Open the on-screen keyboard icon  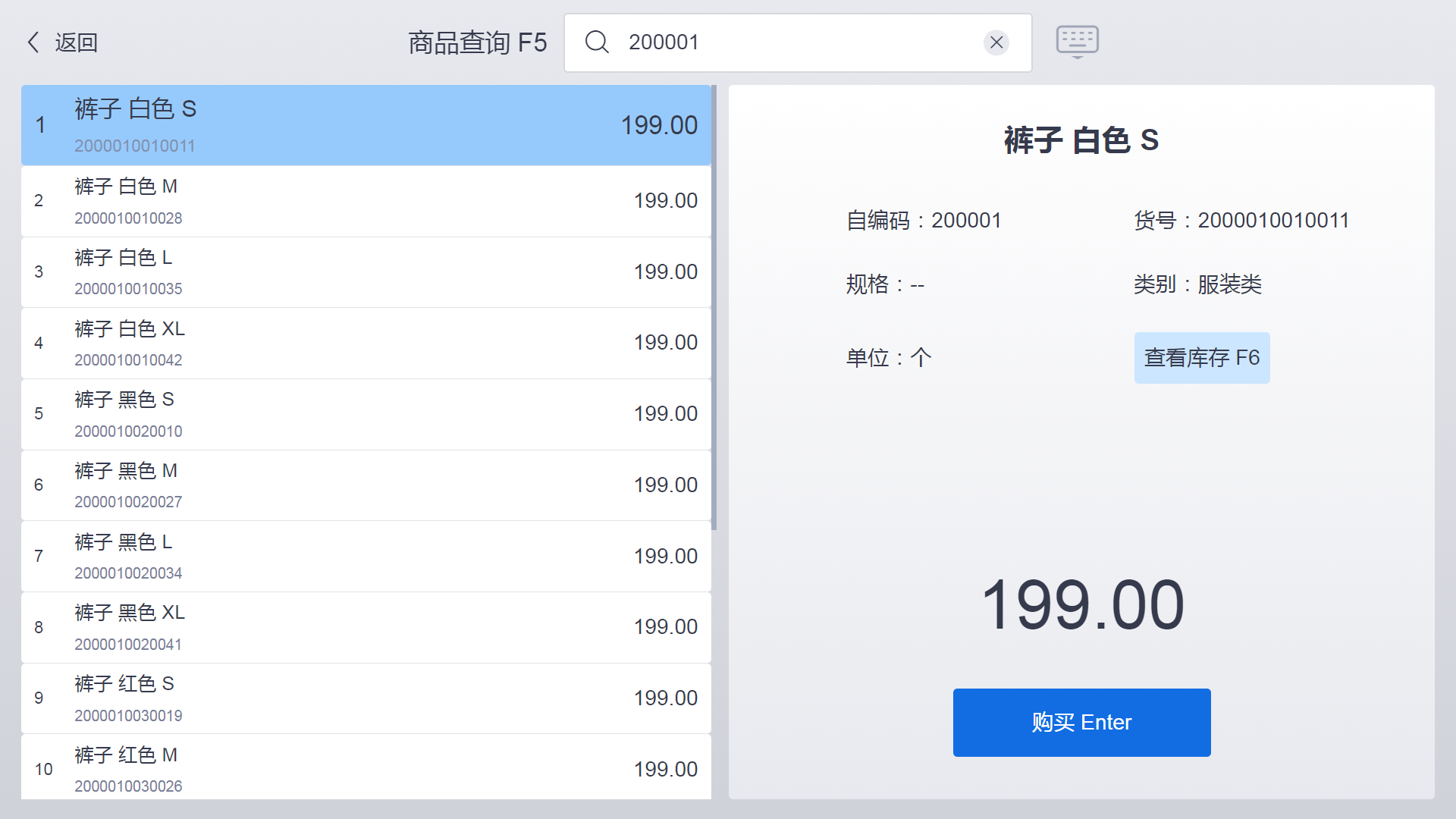click(1077, 41)
